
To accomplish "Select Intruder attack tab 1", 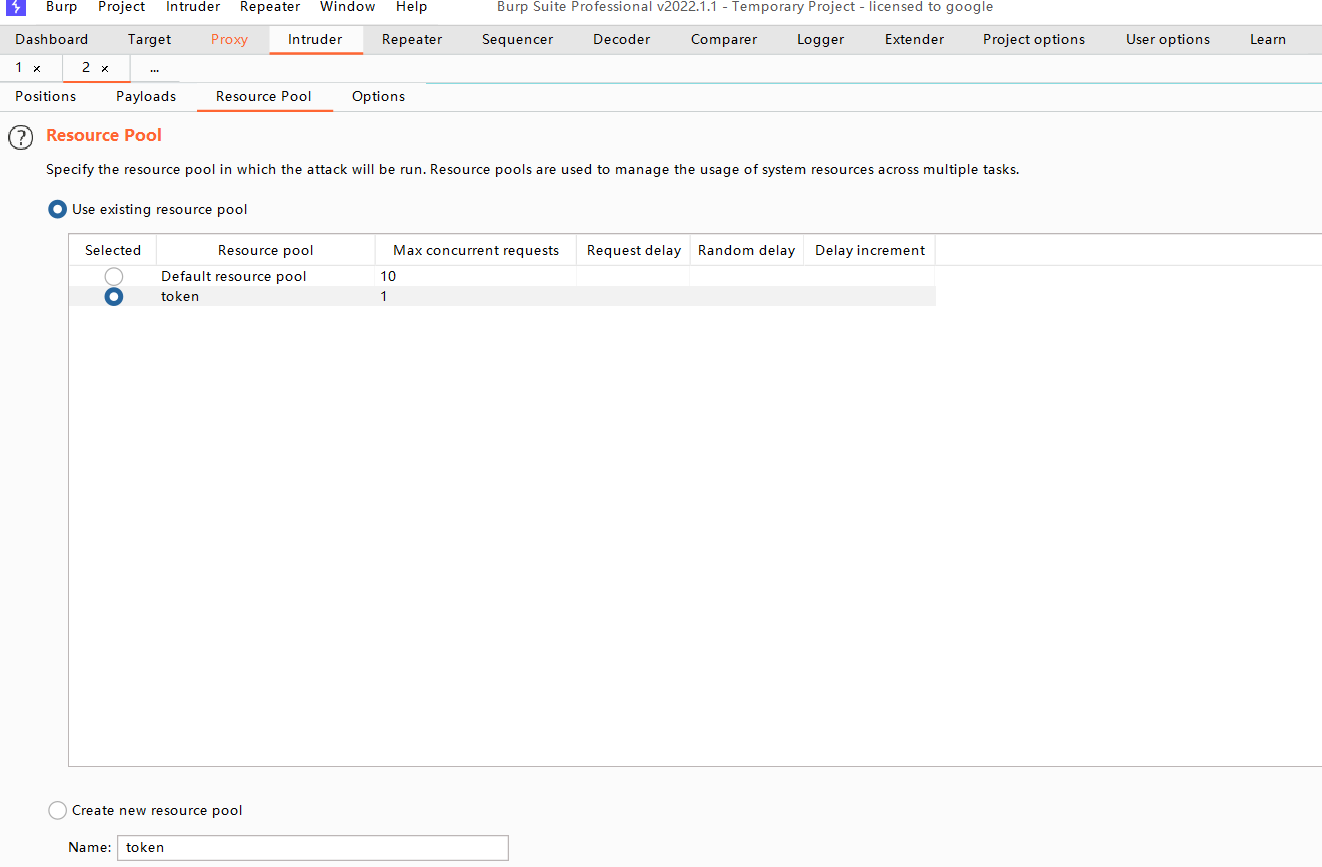I will point(18,68).
